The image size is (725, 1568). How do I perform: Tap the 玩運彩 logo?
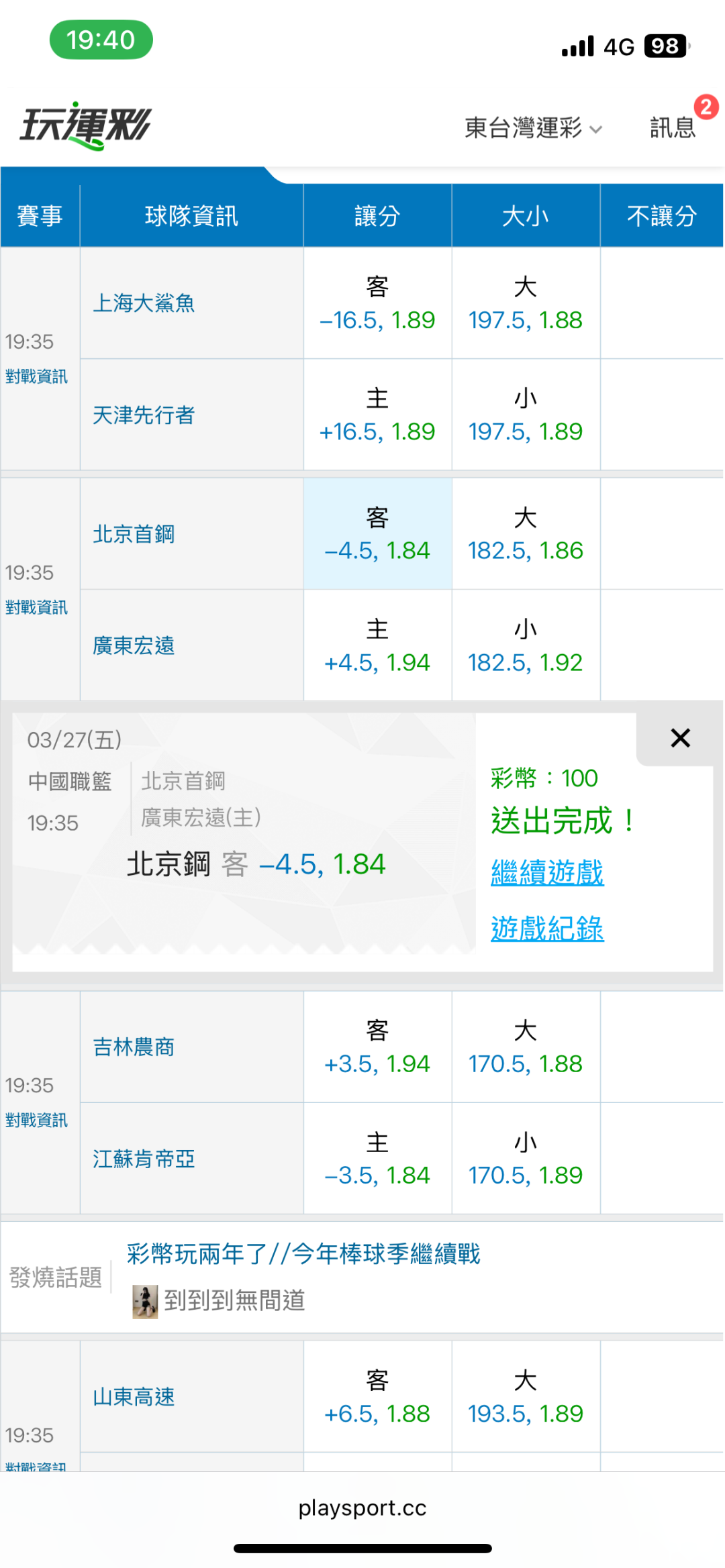(86, 125)
